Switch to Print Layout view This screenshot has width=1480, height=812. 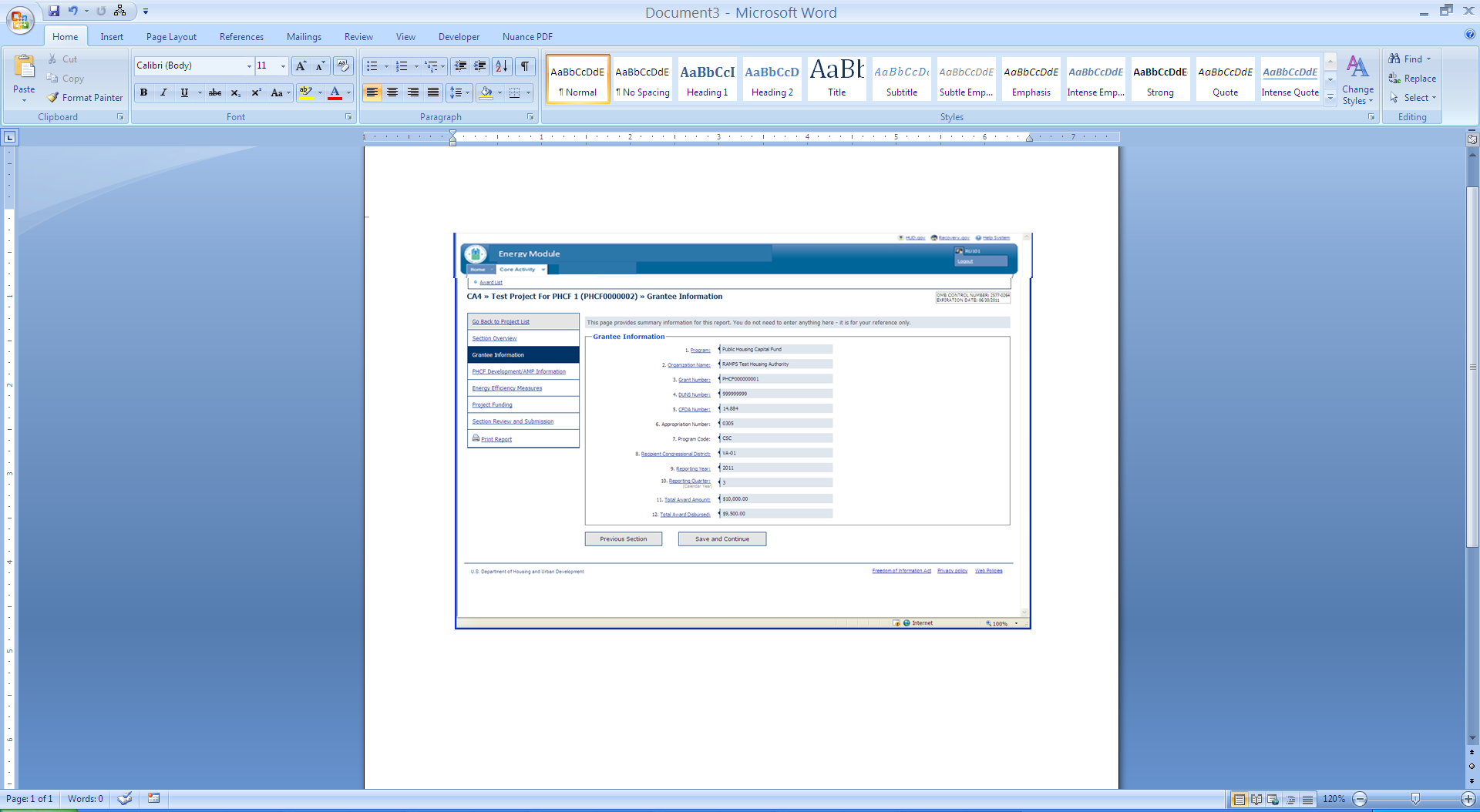click(1239, 799)
